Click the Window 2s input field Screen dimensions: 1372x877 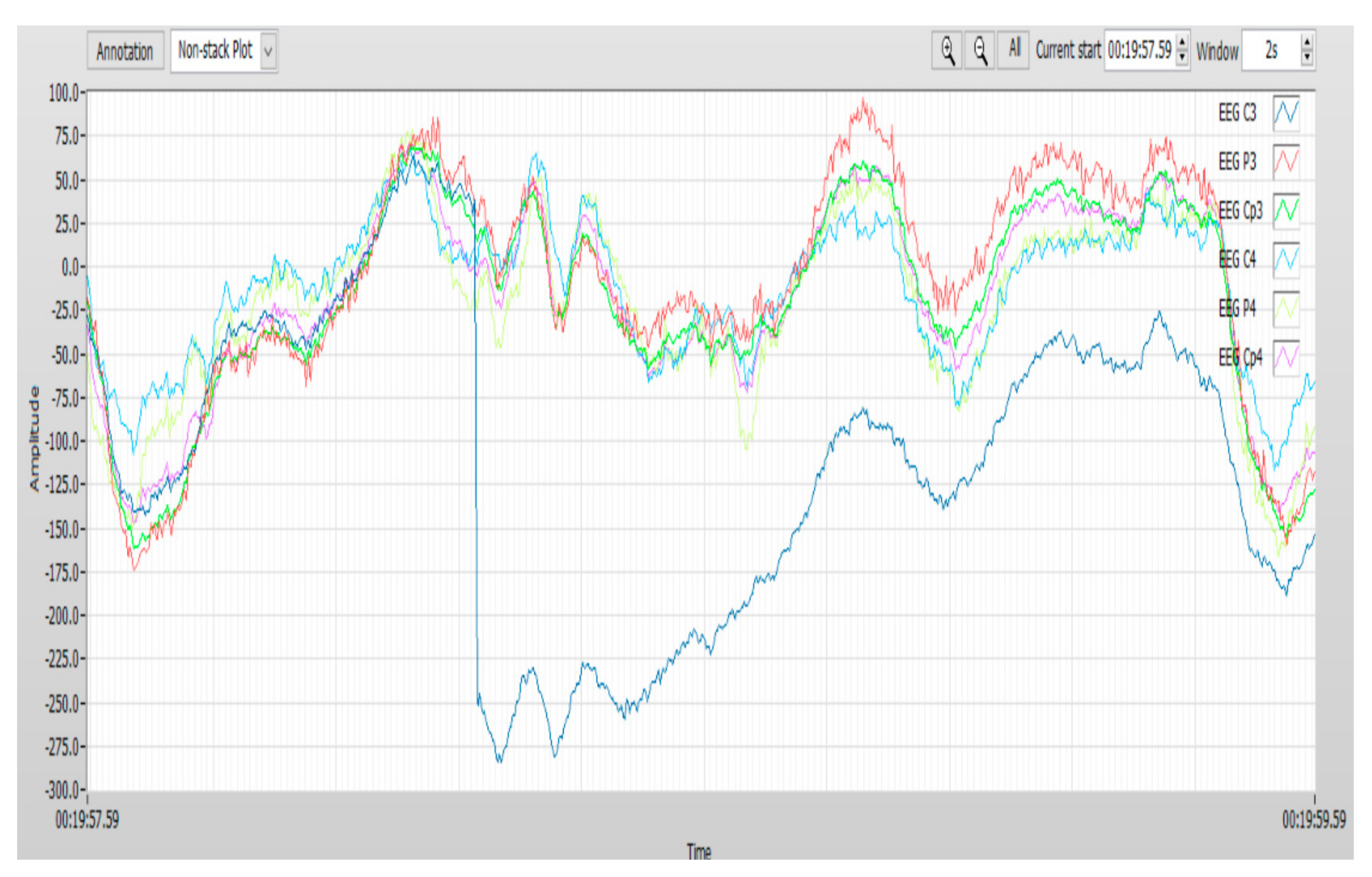(x=1271, y=51)
